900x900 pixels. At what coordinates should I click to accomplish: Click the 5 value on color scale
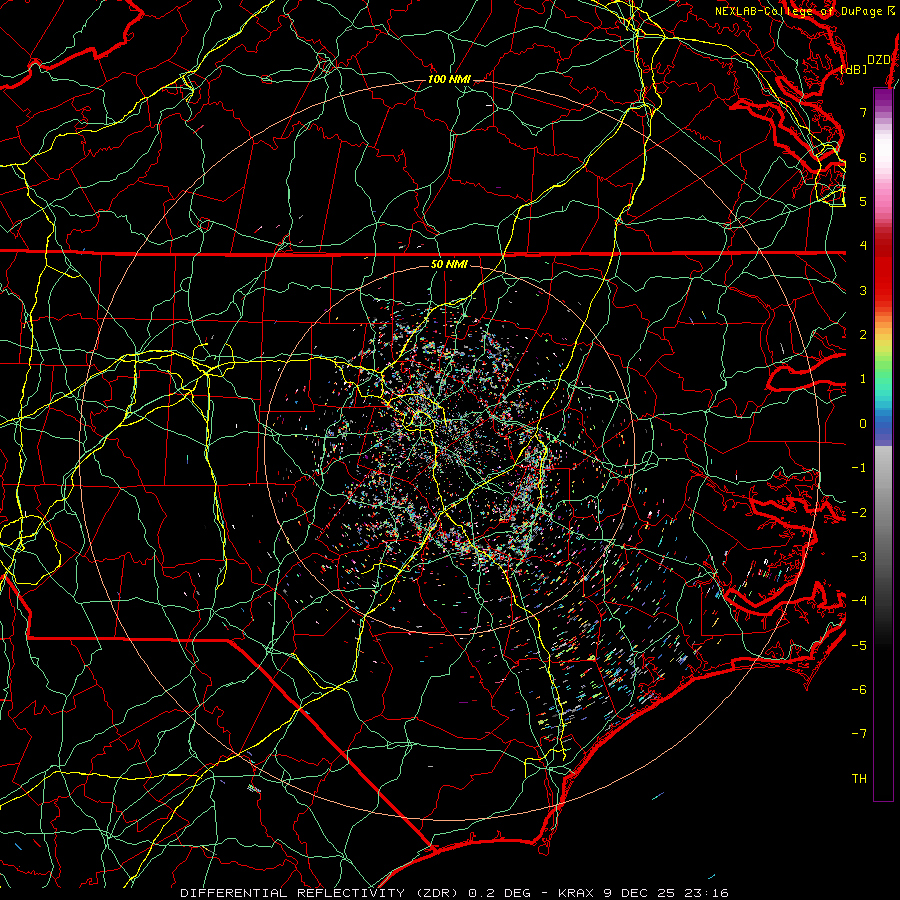pos(863,201)
